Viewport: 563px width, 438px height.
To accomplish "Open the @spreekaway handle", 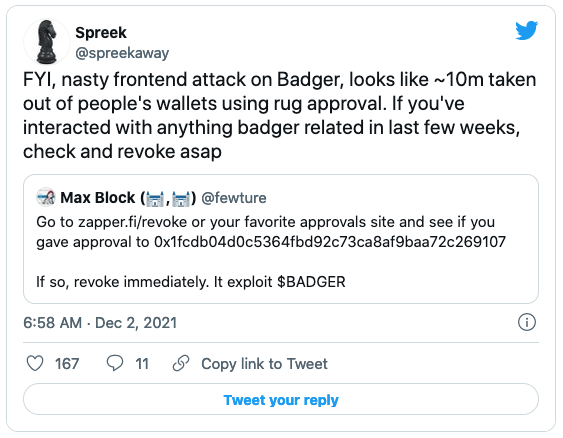I will (x=122, y=53).
